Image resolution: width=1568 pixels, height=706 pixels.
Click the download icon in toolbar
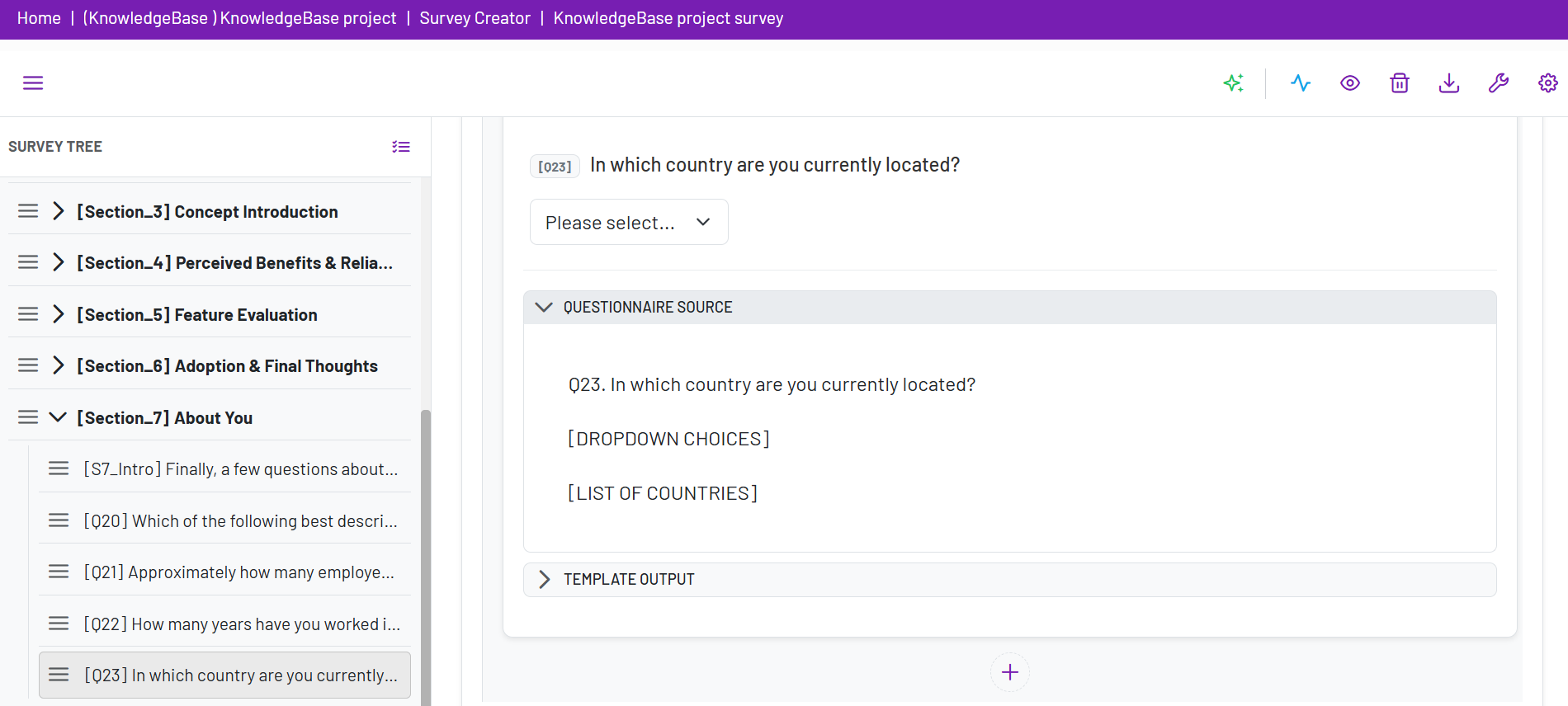[x=1449, y=82]
